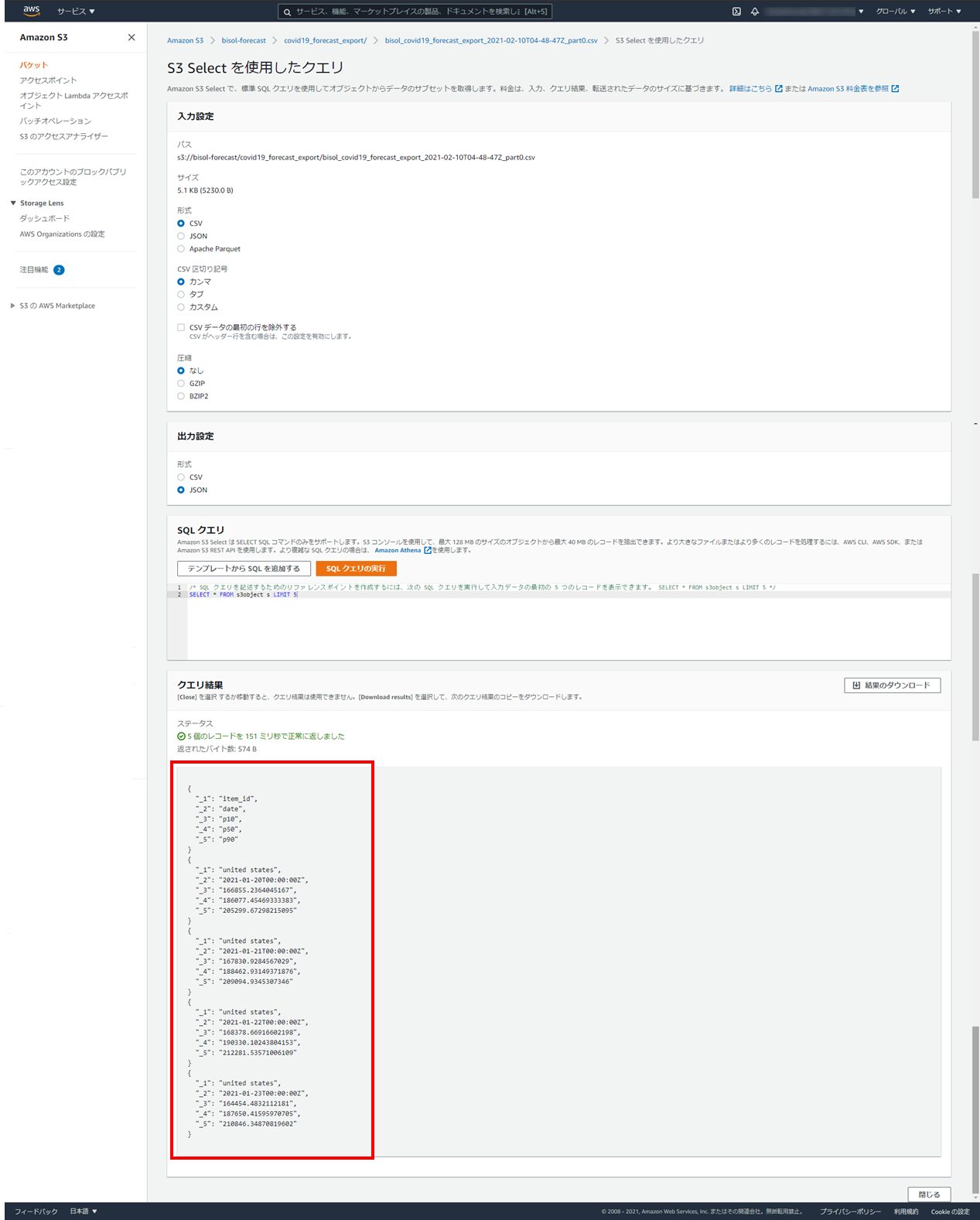Select JSON as the input format
The width and height of the screenshot is (980, 1220).
[x=181, y=236]
